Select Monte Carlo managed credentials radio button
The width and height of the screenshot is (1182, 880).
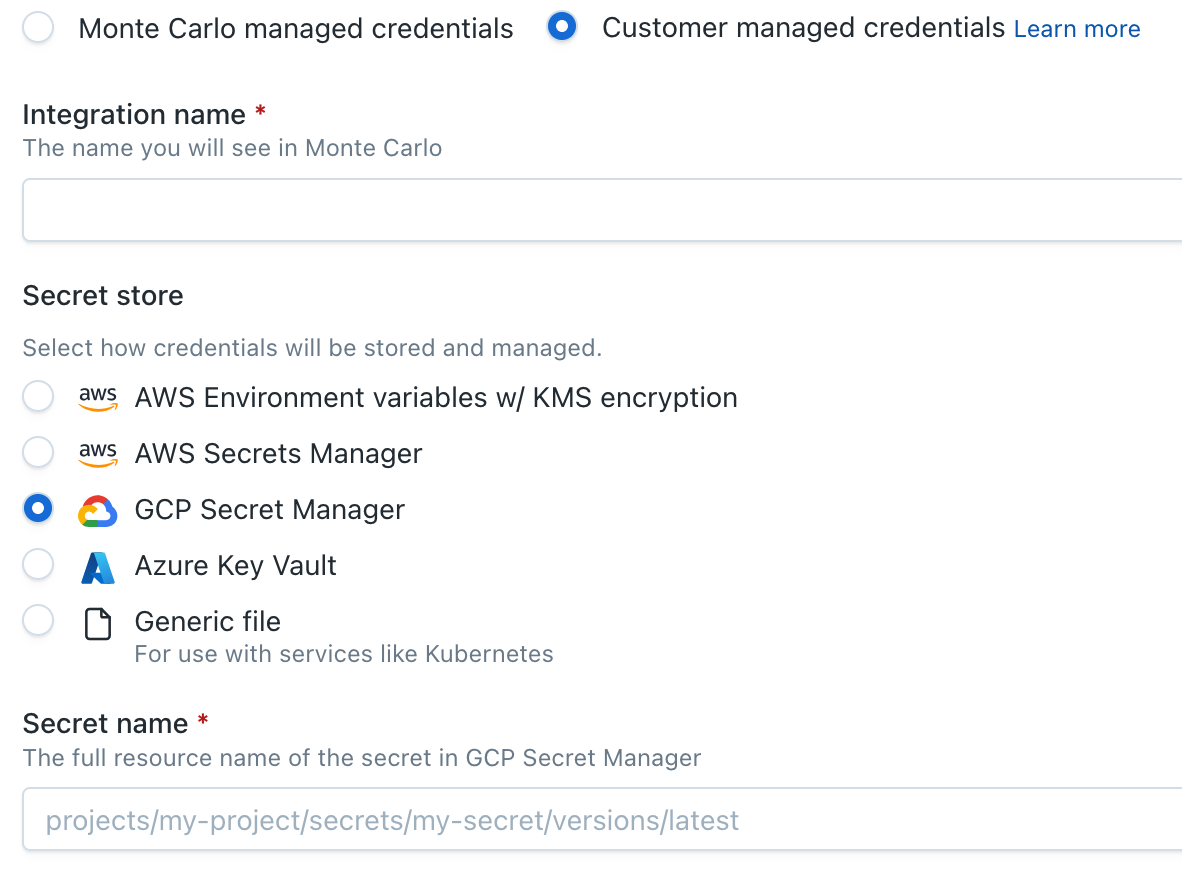(38, 28)
